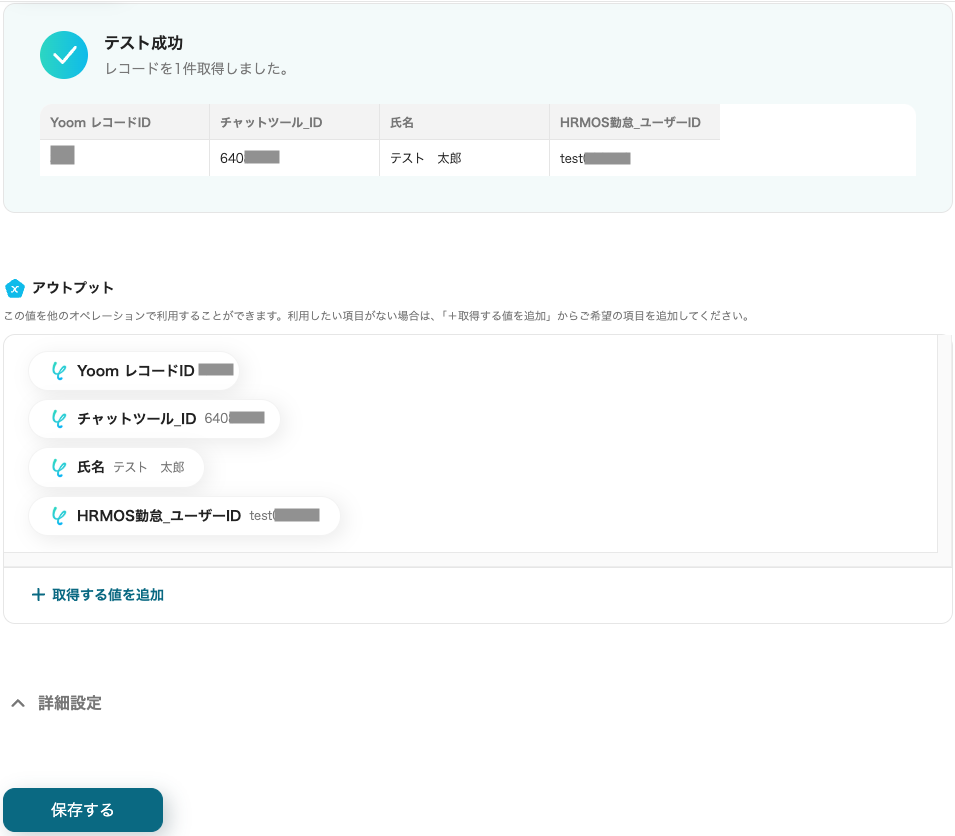Click the 詳細設定 label
The width and height of the screenshot is (955, 836).
tap(70, 703)
